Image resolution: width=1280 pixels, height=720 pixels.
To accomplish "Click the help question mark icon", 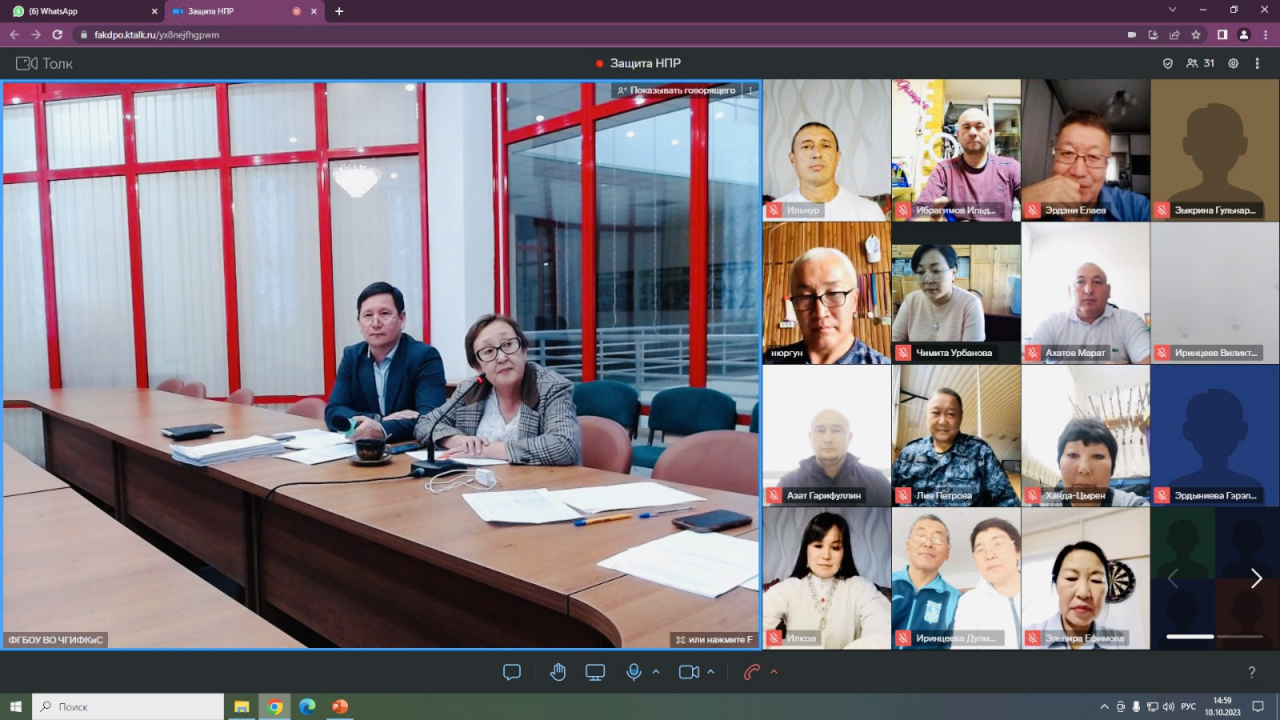I will 1251,673.
